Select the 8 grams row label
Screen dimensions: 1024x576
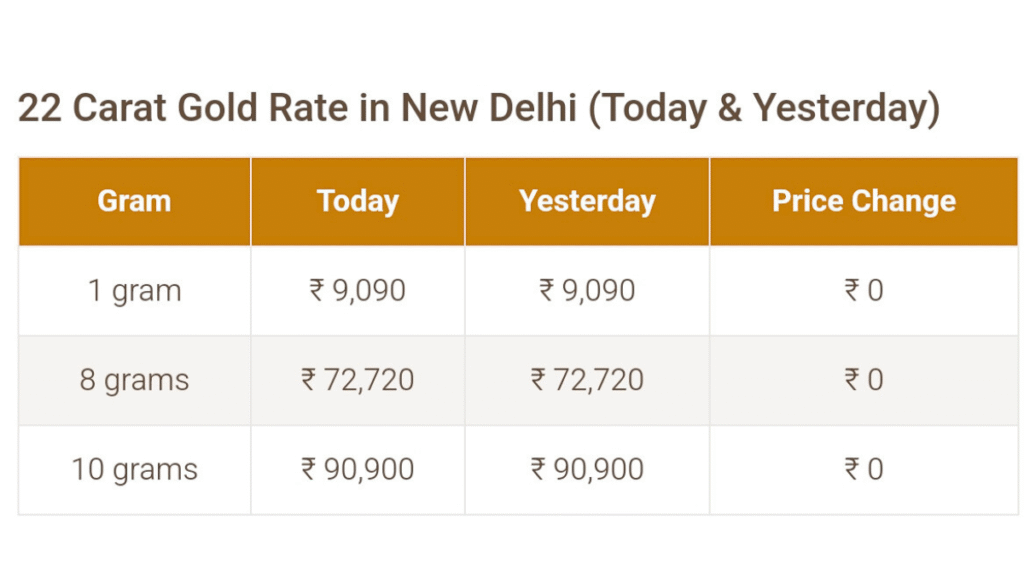(135, 380)
